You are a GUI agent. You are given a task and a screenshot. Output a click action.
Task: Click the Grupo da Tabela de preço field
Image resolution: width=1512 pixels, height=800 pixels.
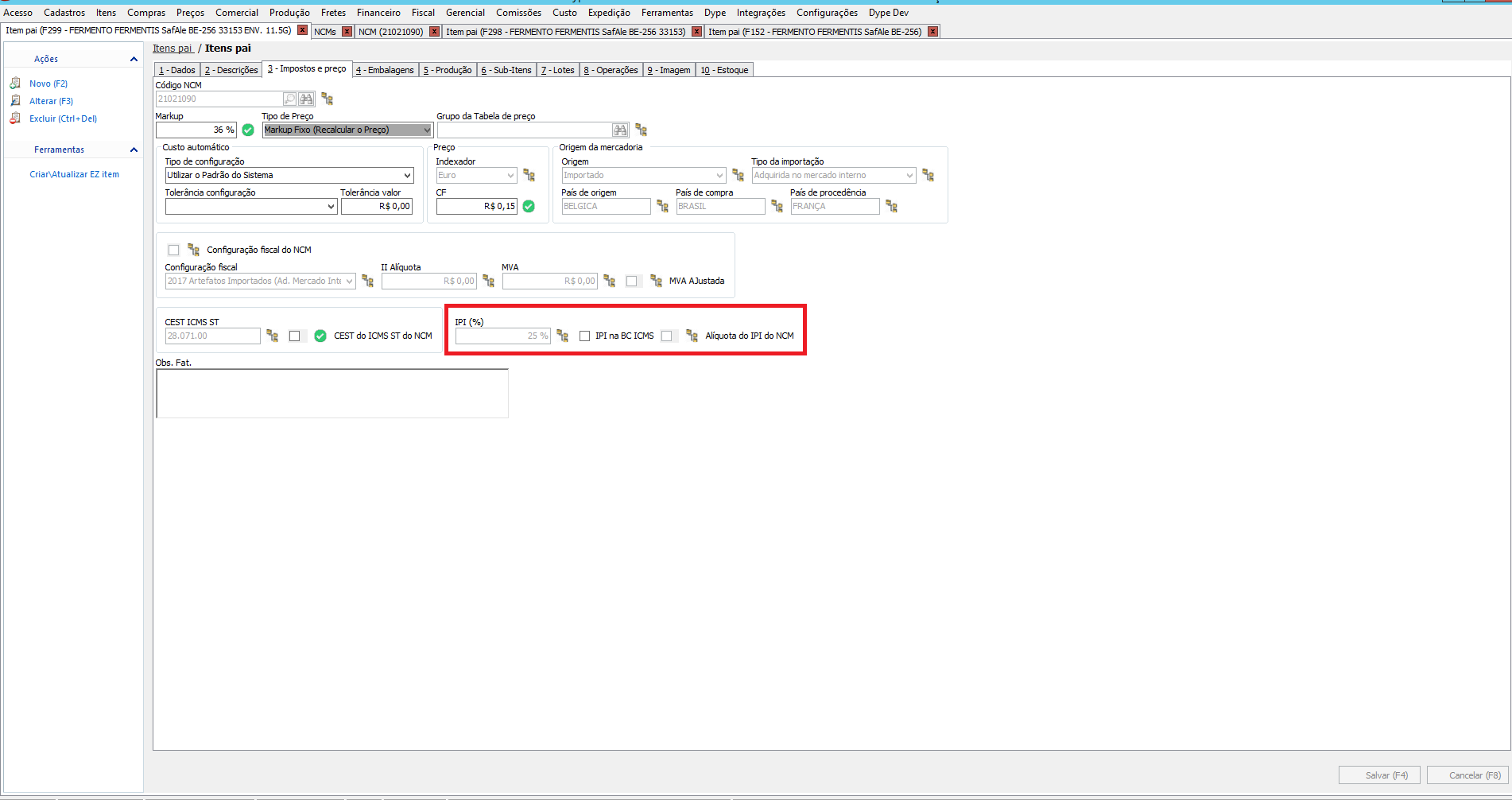coord(524,130)
